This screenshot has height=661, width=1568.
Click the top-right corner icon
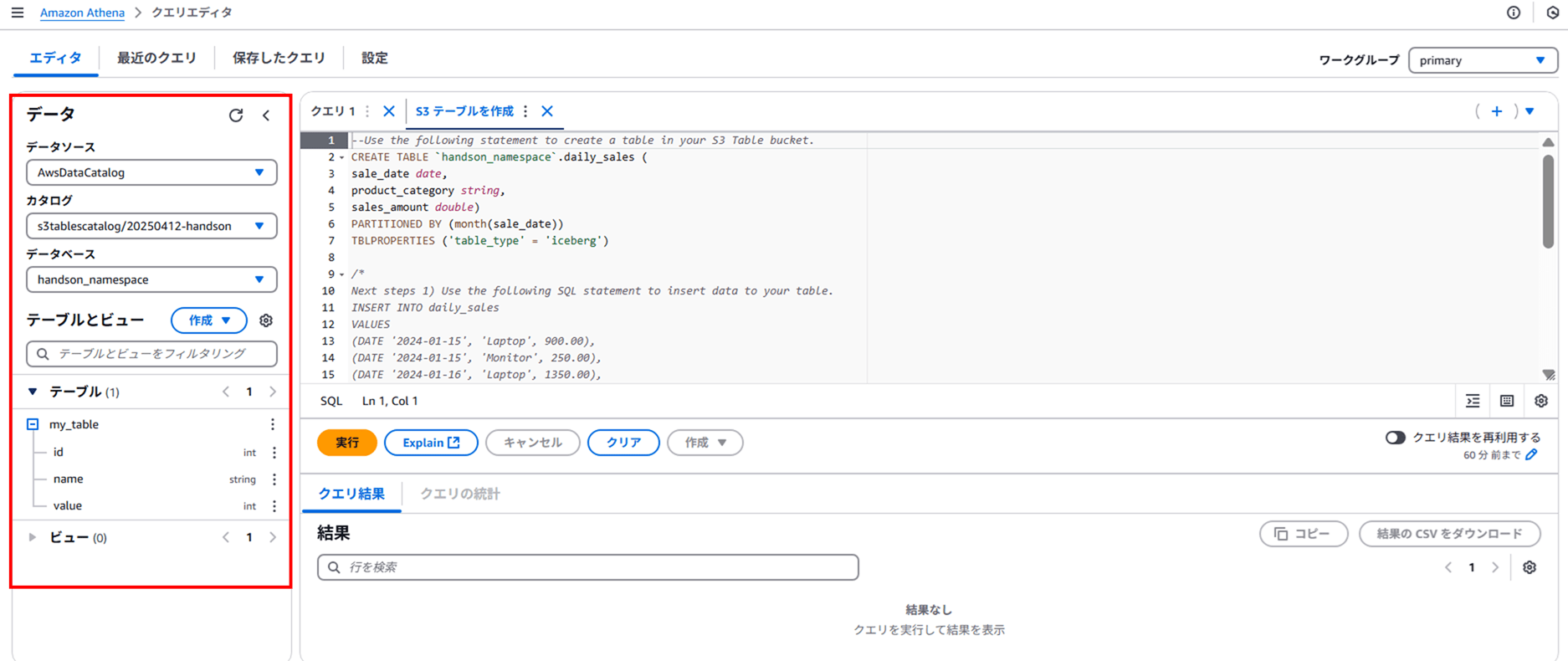coord(1553,13)
